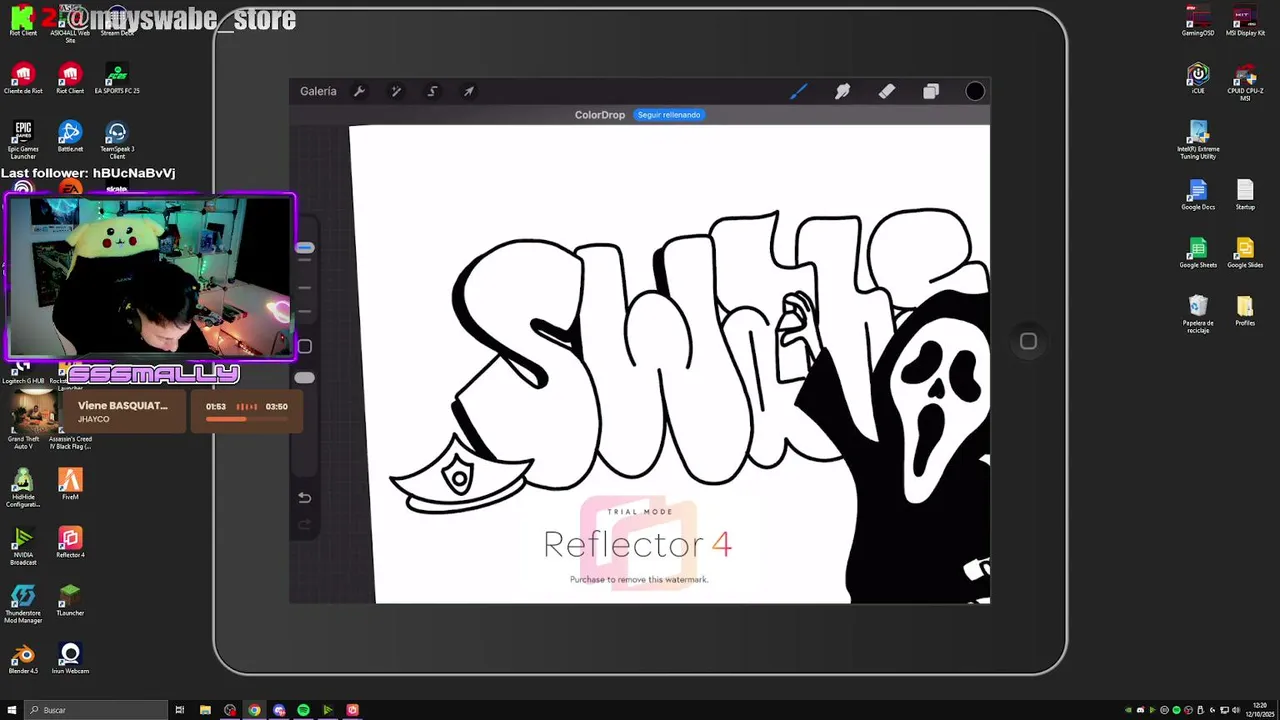
Task: Click the Viene BASQUIAT song title
Action: (123, 405)
